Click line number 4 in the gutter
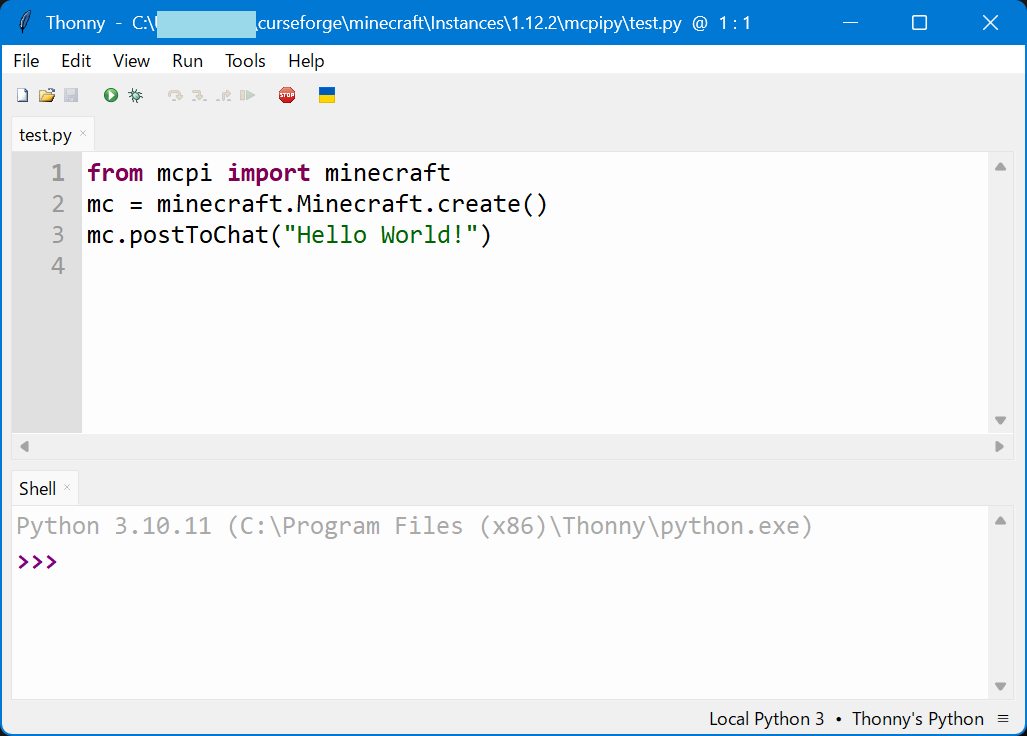This screenshot has height=736, width=1027. (58, 266)
